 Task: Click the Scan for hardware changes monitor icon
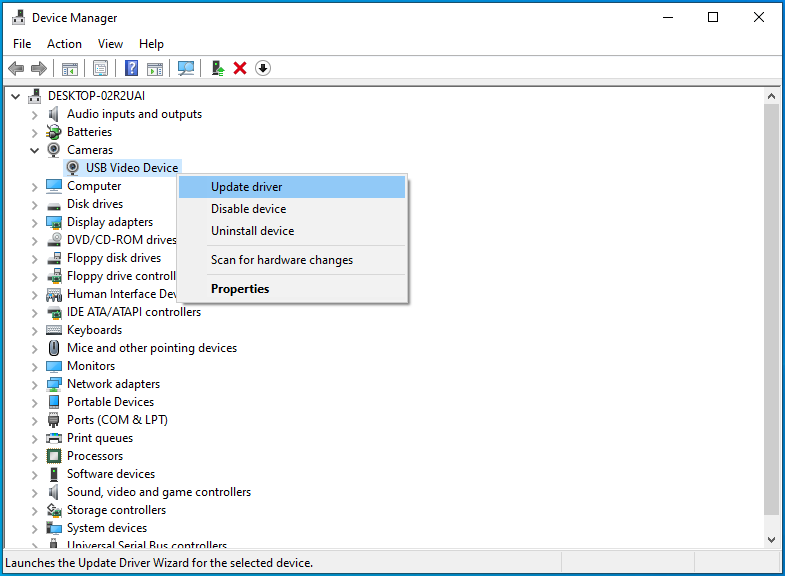pos(186,68)
